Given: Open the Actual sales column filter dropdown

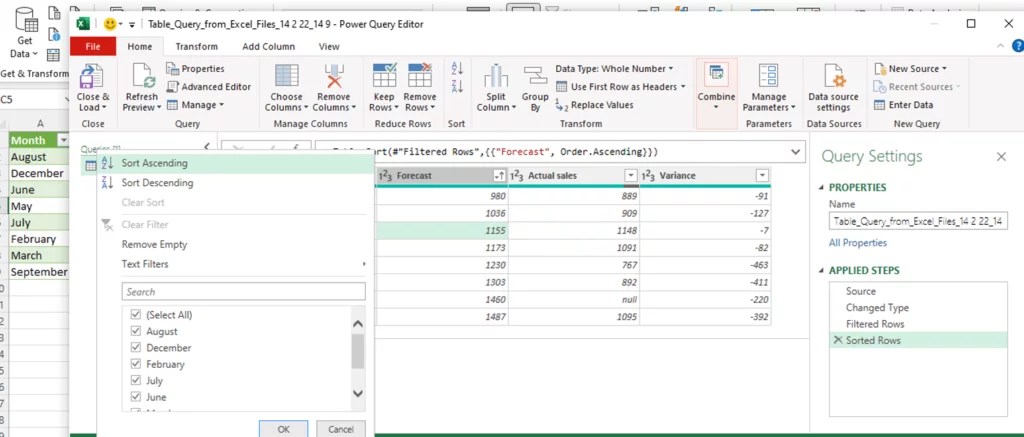Looking at the screenshot, I should [x=630, y=175].
